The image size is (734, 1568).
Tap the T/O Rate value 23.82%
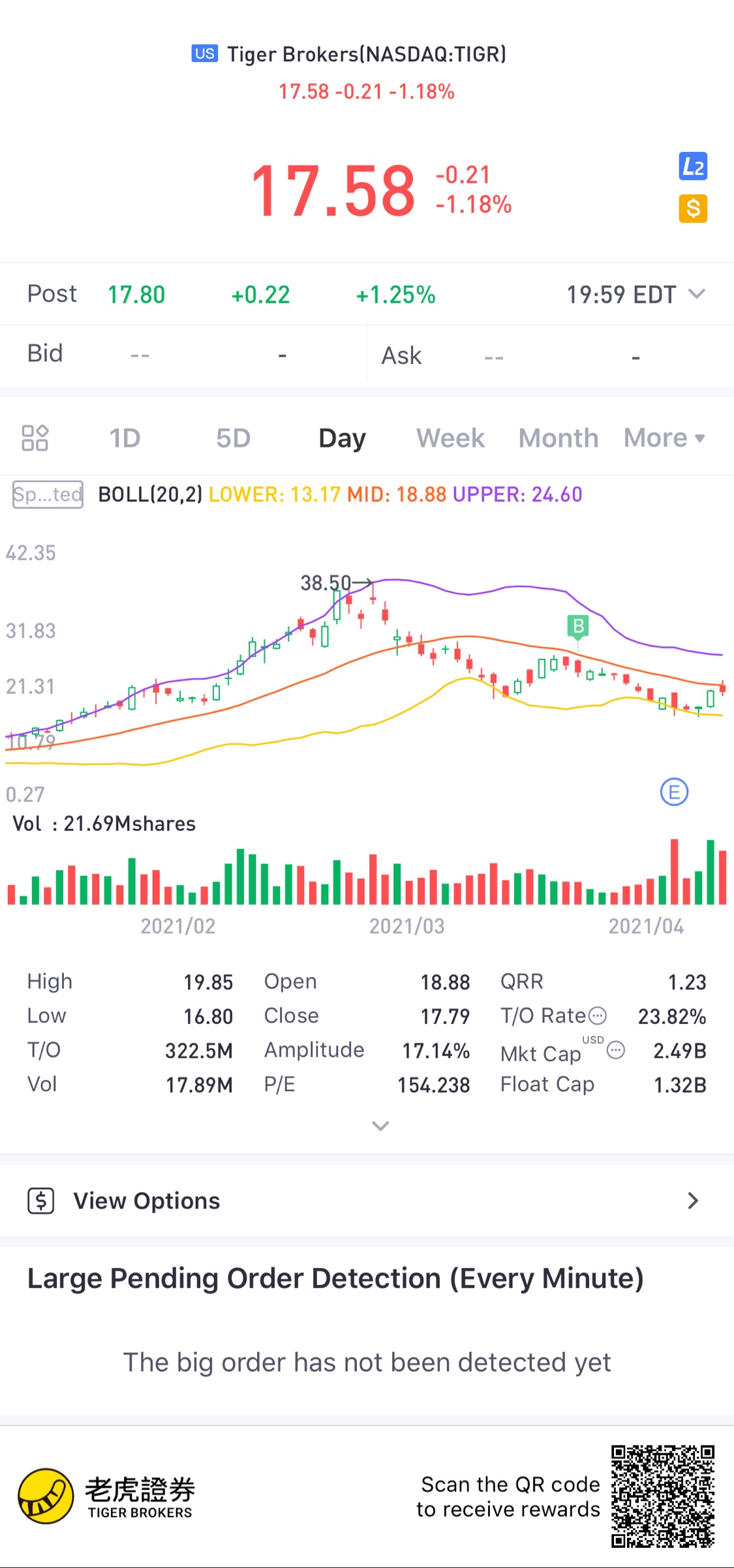pyautogui.click(x=672, y=1016)
